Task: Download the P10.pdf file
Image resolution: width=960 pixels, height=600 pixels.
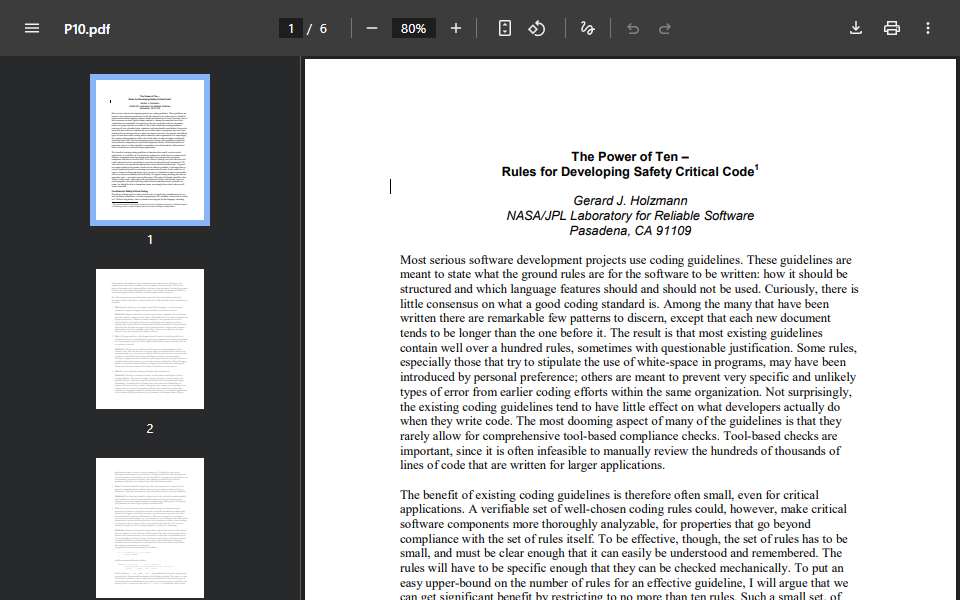Action: pyautogui.click(x=856, y=28)
